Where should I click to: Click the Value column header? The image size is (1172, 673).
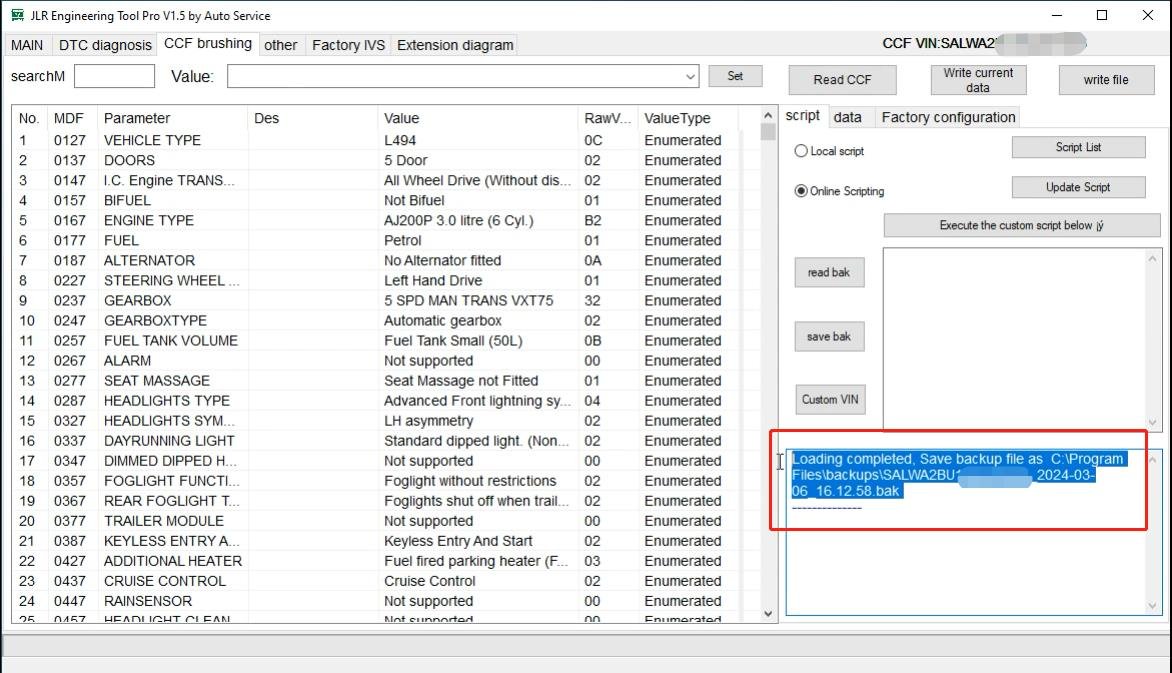[x=478, y=118]
